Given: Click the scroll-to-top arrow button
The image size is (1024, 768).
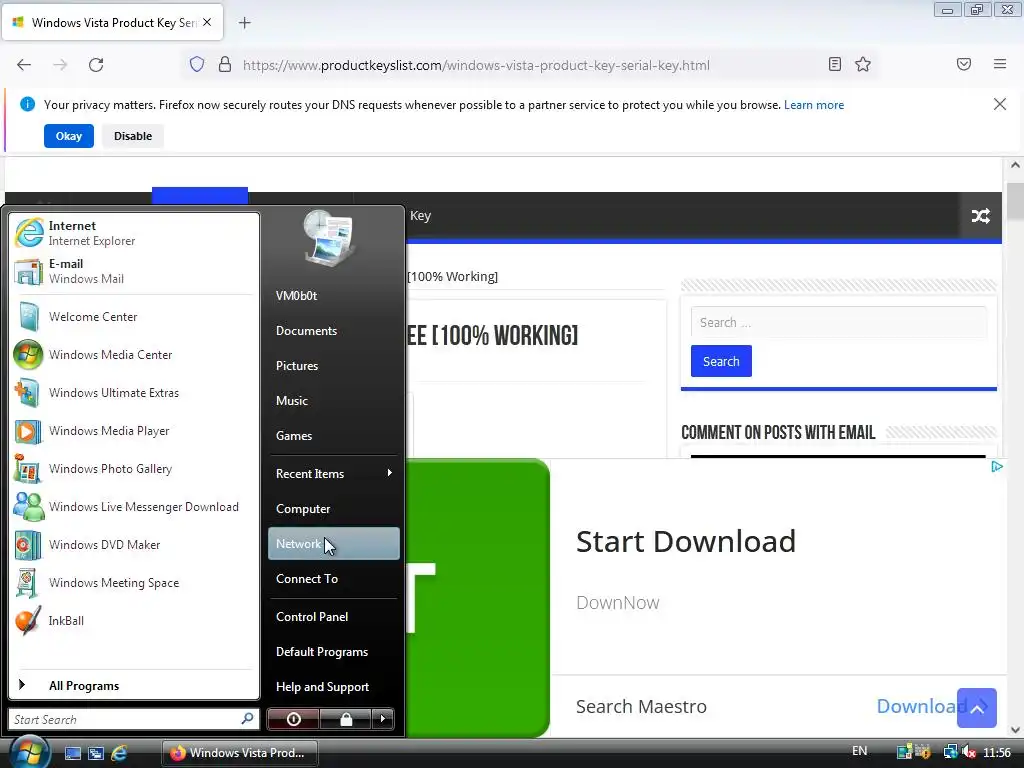Looking at the screenshot, I should 976,707.
